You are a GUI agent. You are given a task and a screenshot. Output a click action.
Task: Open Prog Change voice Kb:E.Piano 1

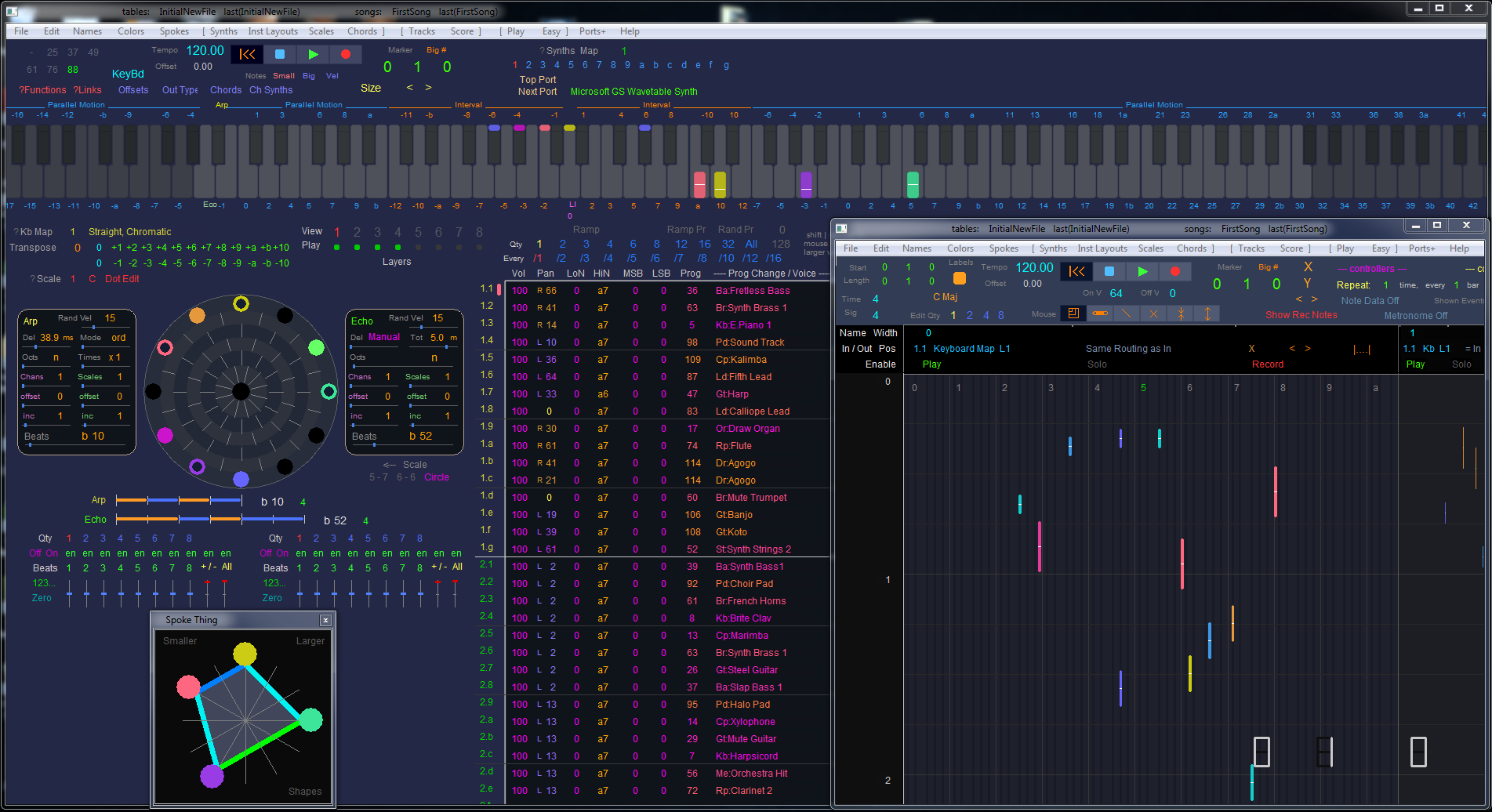(742, 325)
